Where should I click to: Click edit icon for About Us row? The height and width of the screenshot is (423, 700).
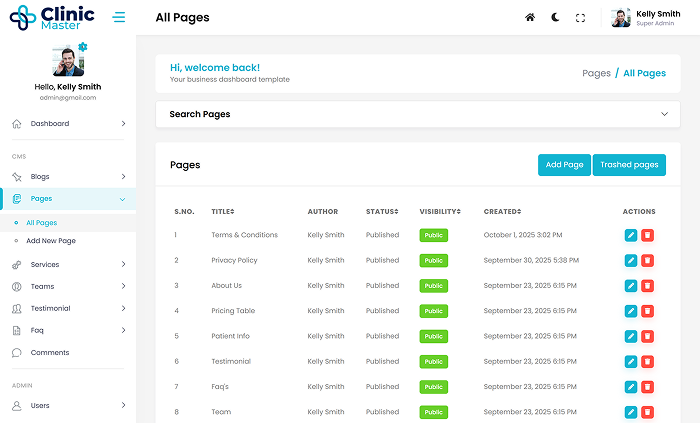[x=630, y=286]
